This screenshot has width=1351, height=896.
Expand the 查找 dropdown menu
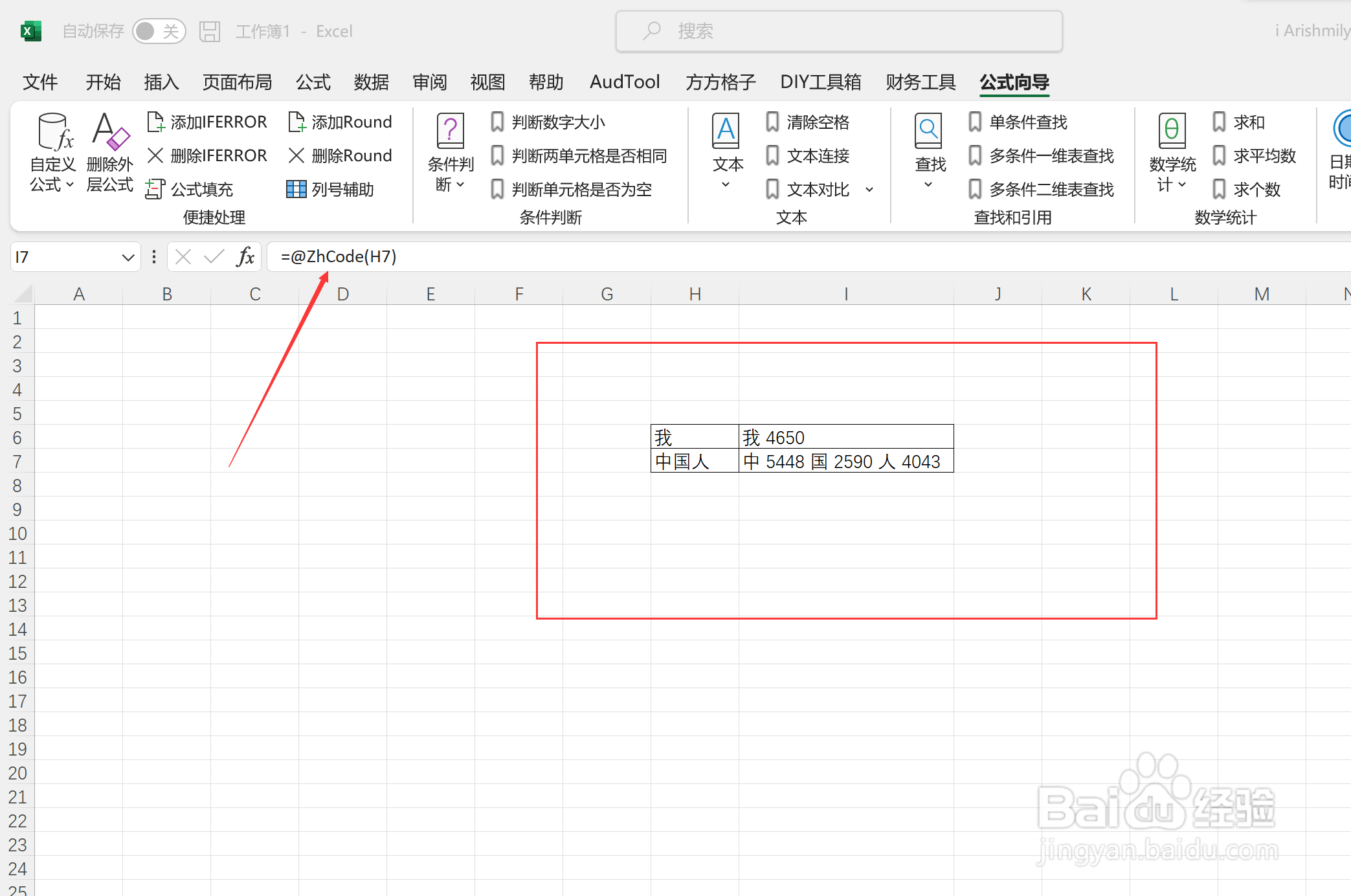pos(928,183)
